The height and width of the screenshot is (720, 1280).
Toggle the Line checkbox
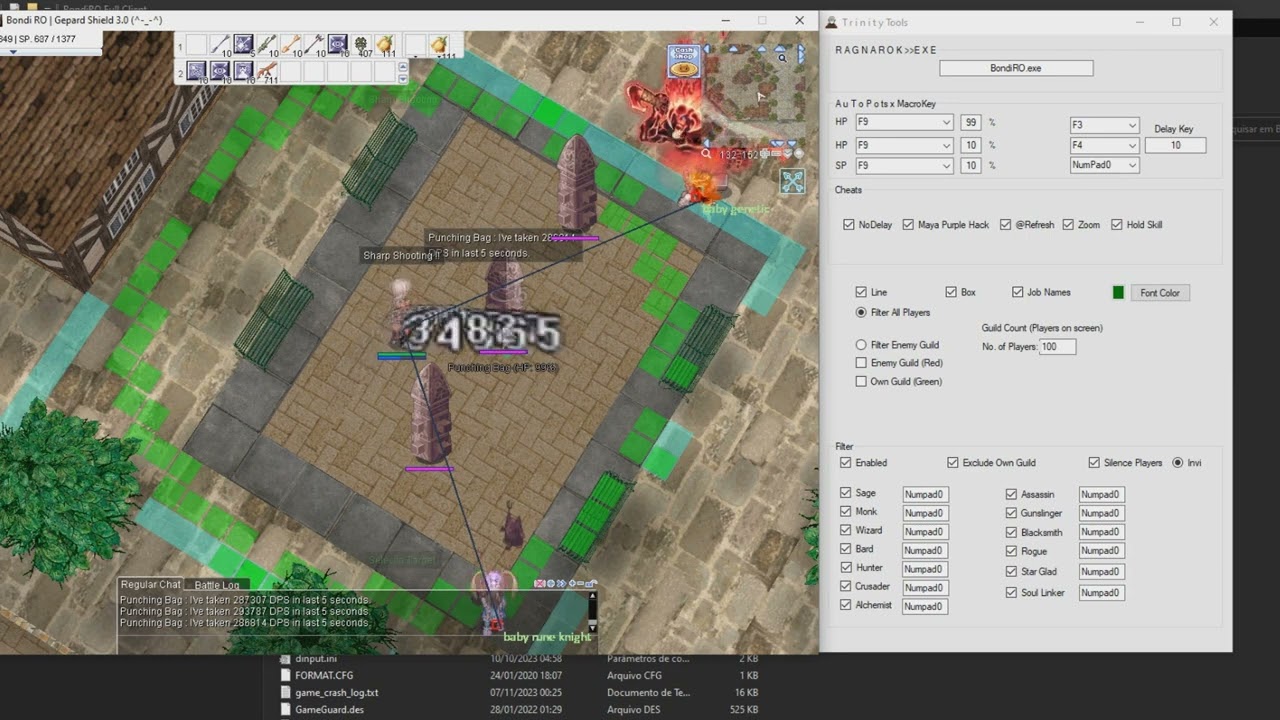pos(861,292)
